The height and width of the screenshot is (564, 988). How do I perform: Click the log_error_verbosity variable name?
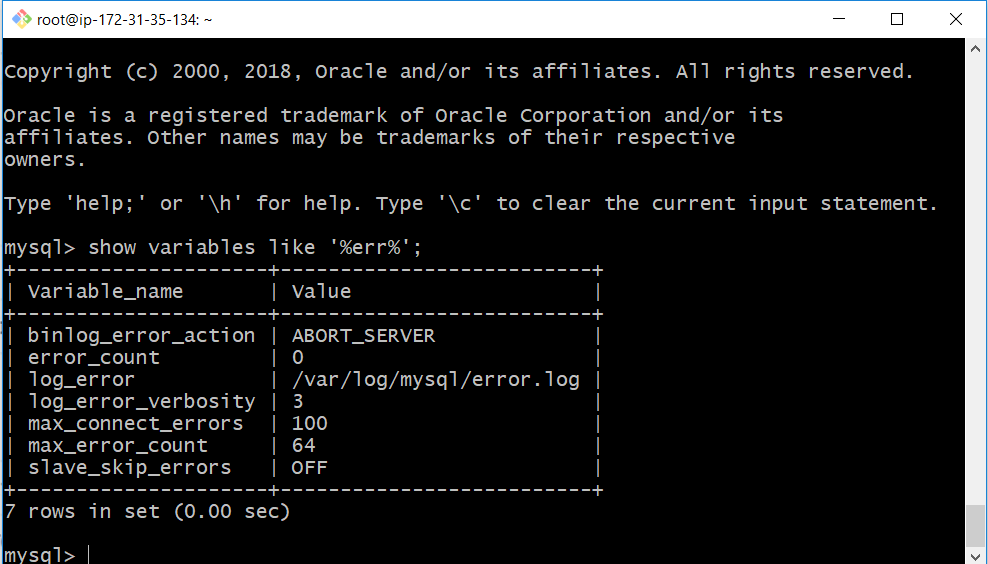coord(142,401)
